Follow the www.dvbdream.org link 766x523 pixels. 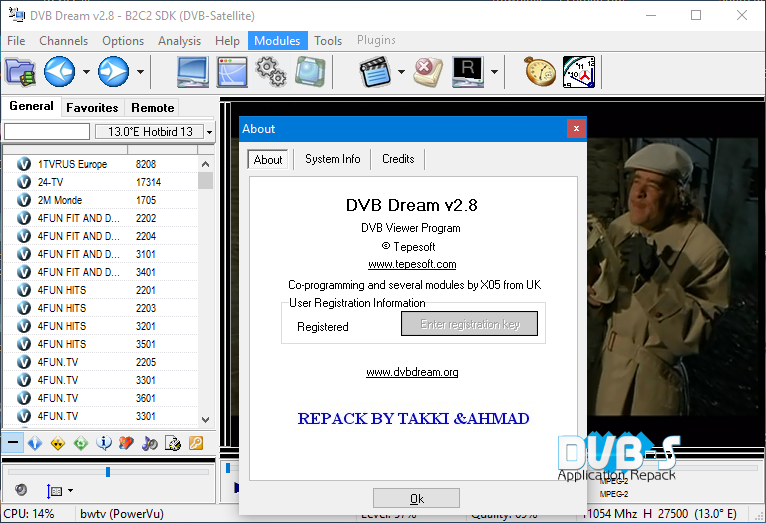(x=412, y=372)
